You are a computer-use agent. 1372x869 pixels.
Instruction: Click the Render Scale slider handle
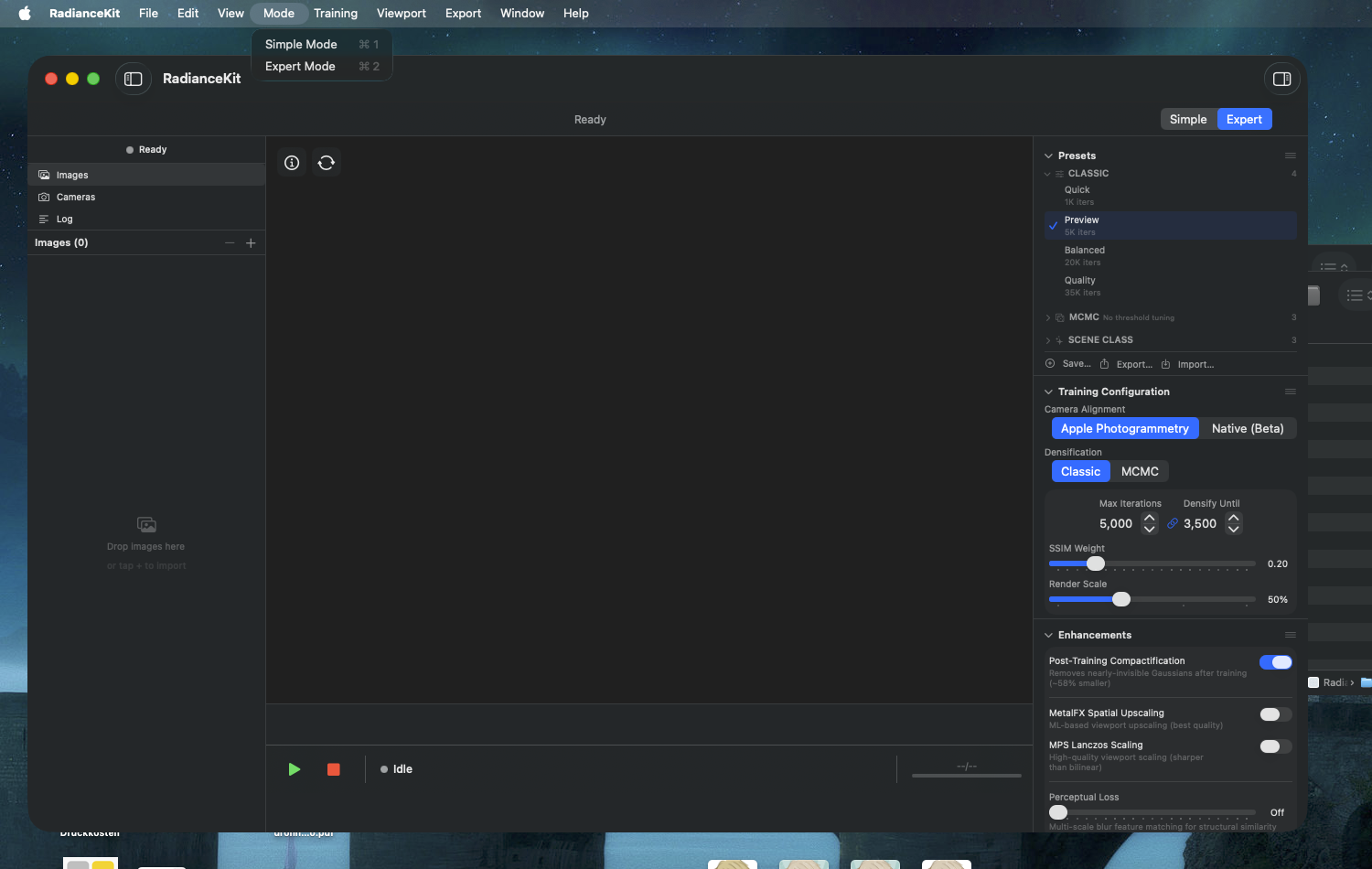pos(1121,599)
